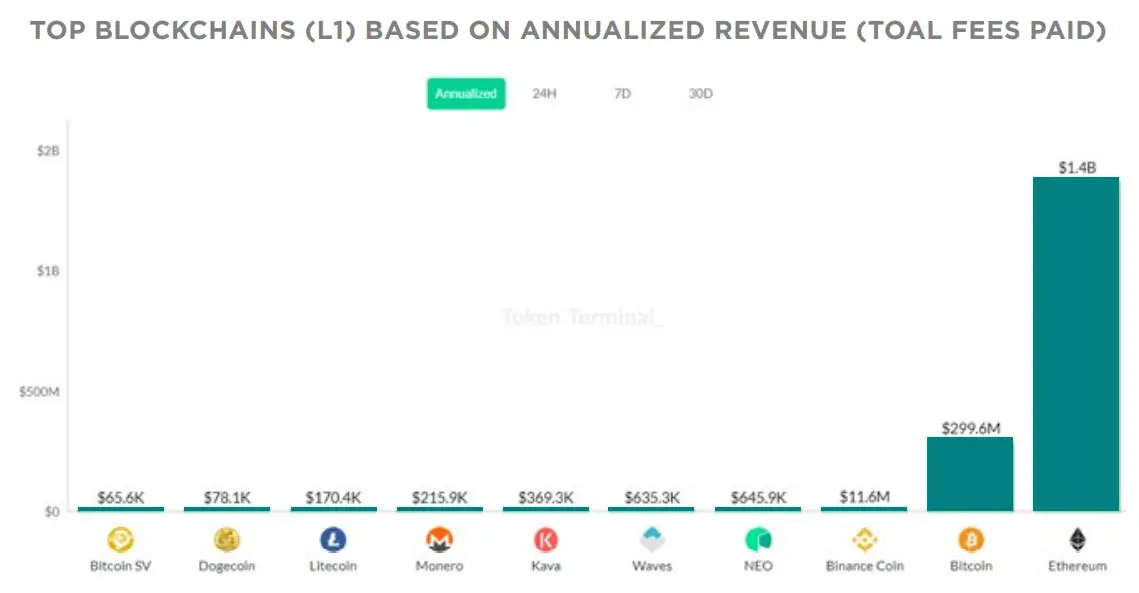Click the $1B y-axis label
This screenshot has width=1139, height=593.
click(49, 271)
